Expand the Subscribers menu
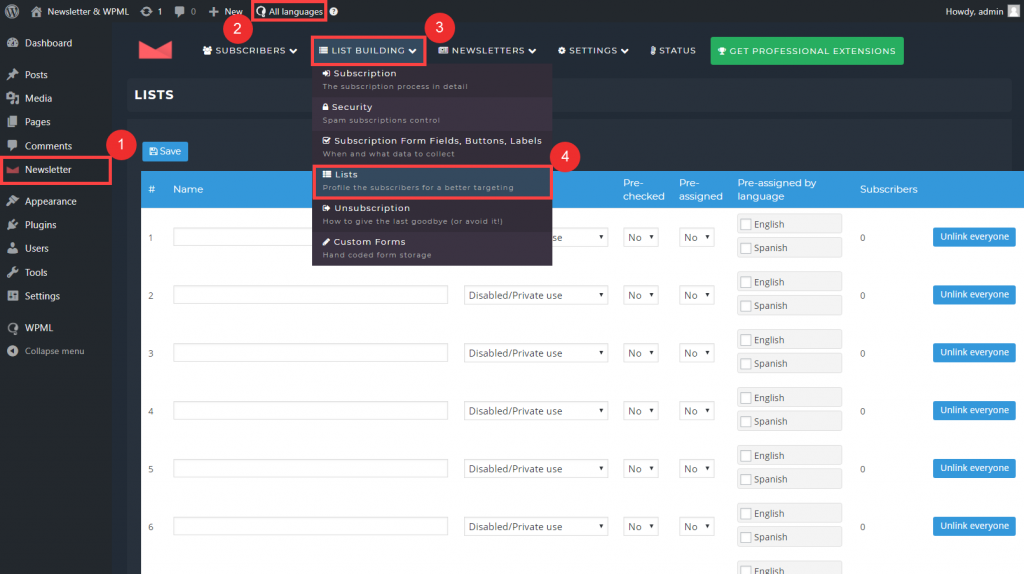 pos(250,50)
